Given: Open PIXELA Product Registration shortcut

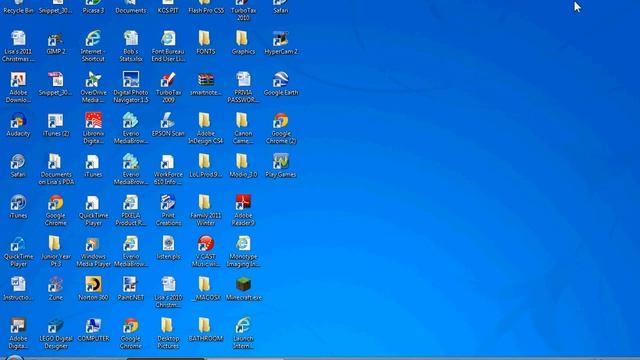Looking at the screenshot, I should tap(131, 210).
